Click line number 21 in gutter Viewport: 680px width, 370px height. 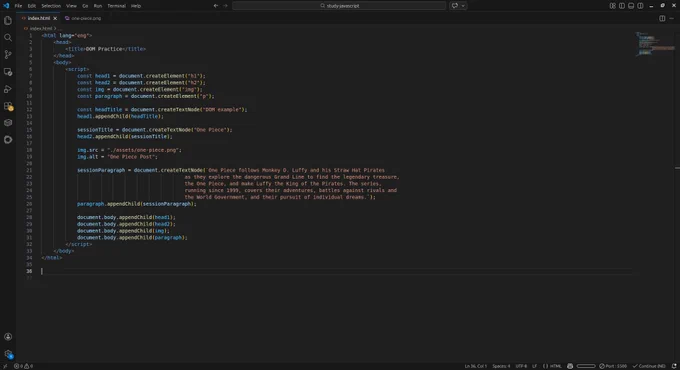(29, 170)
